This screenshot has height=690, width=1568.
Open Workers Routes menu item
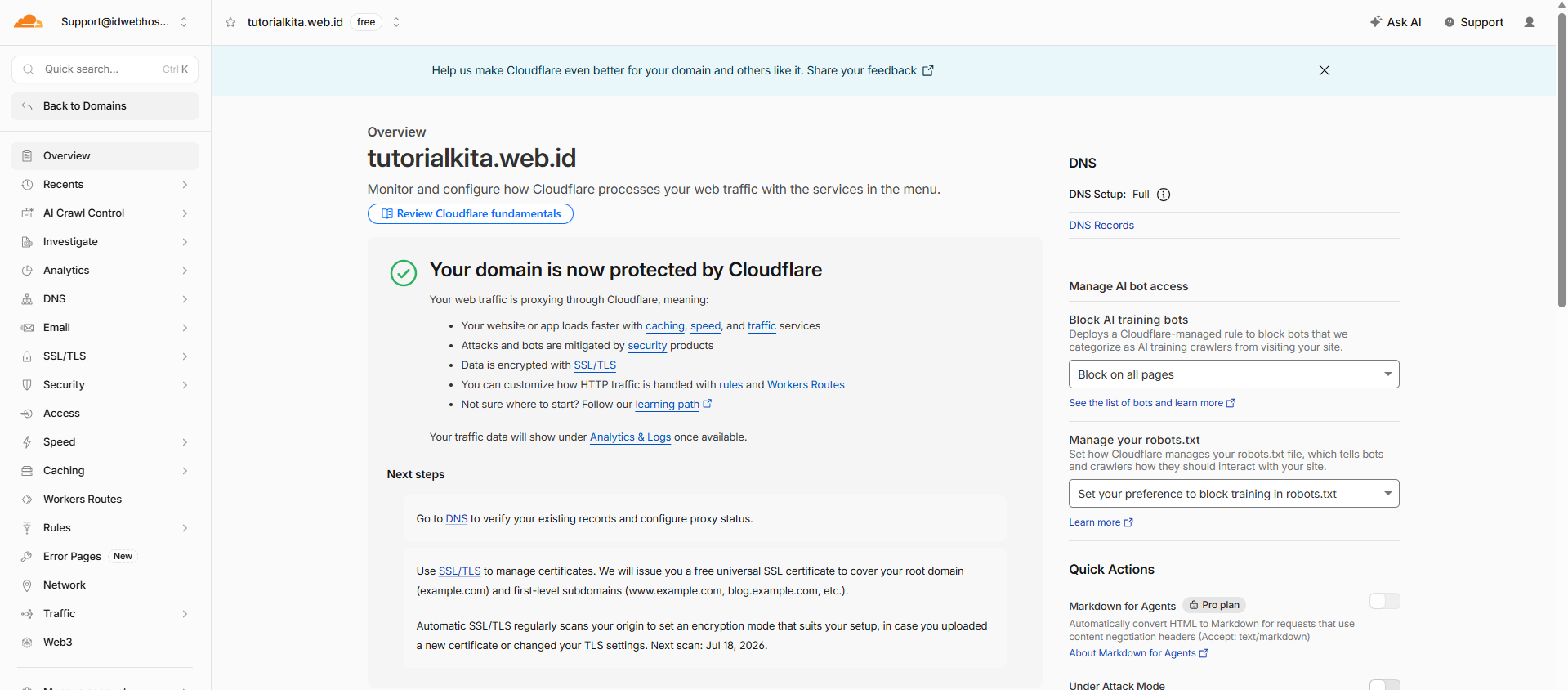[x=105, y=500]
